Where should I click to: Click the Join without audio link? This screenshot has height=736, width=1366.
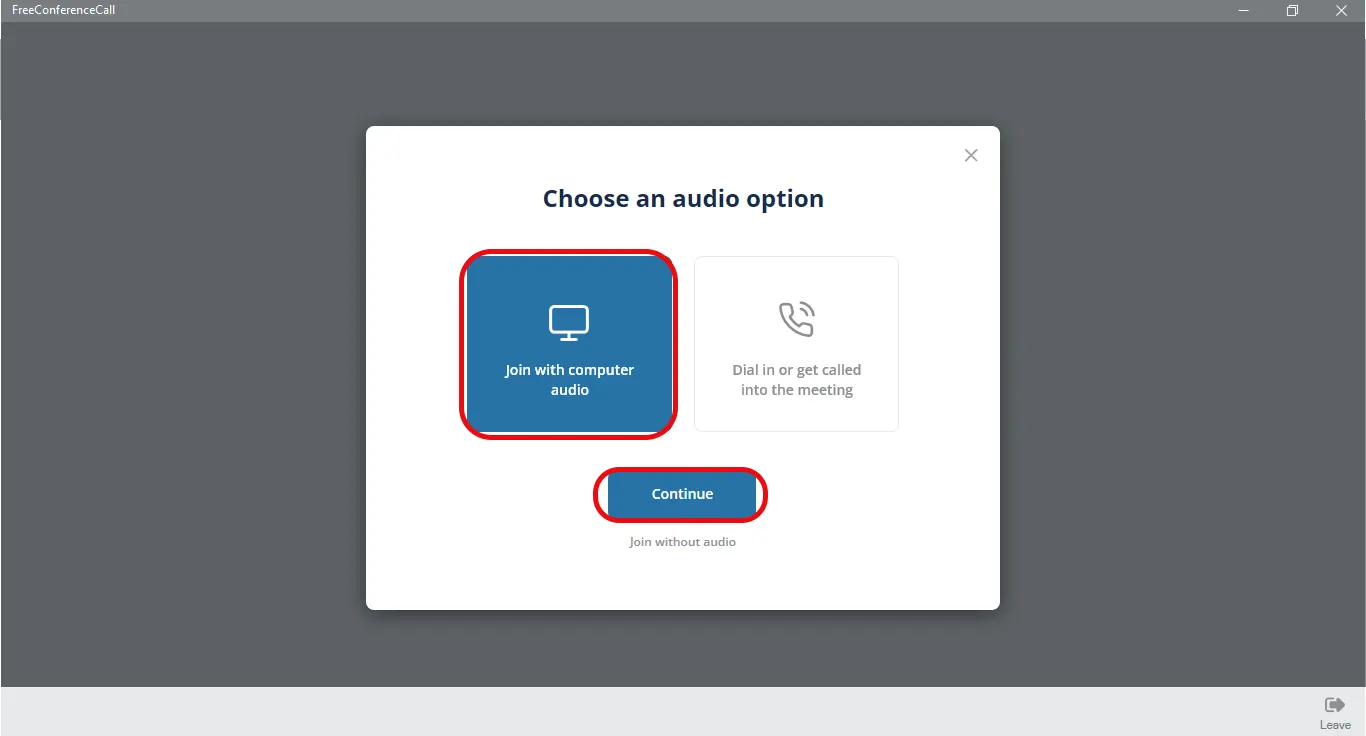[681, 541]
